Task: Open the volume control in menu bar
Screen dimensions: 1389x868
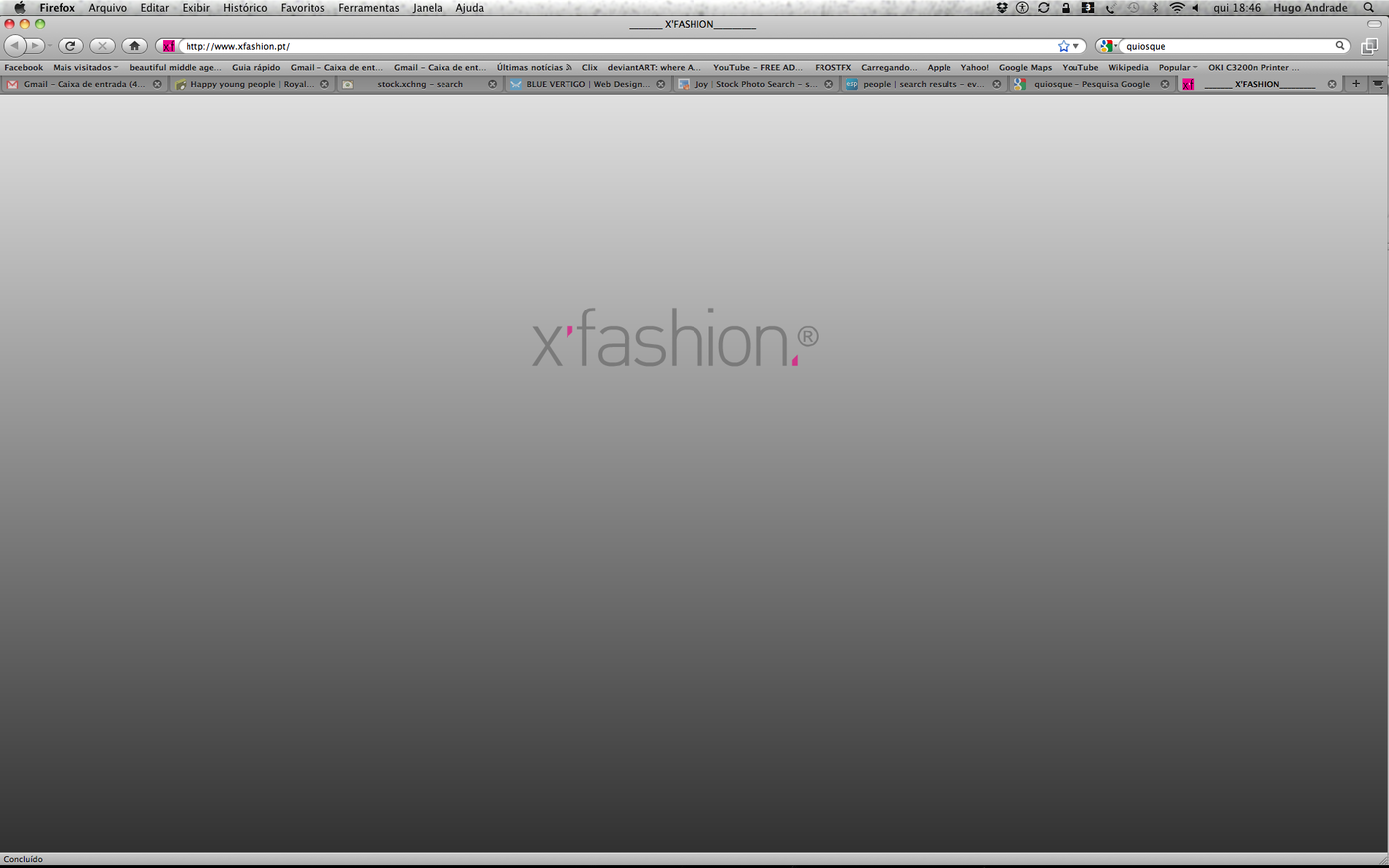Action: [x=1196, y=8]
